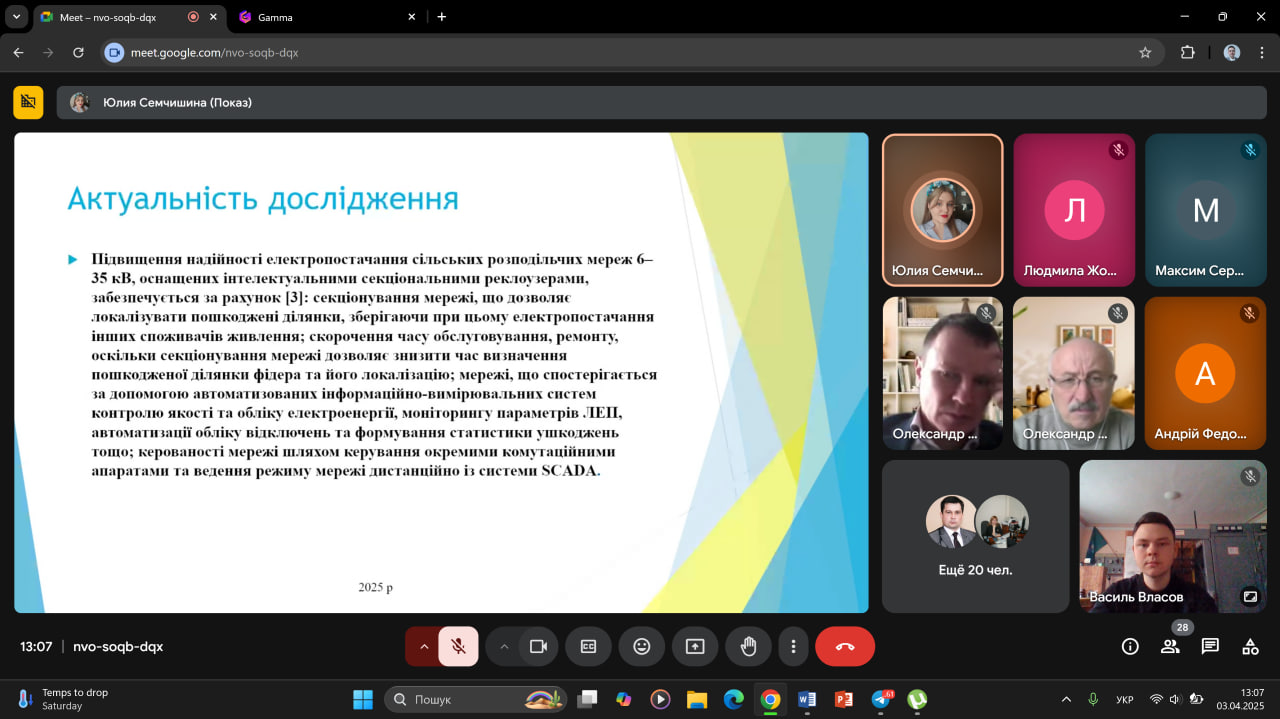Show the participants list icon

pos(1170,646)
